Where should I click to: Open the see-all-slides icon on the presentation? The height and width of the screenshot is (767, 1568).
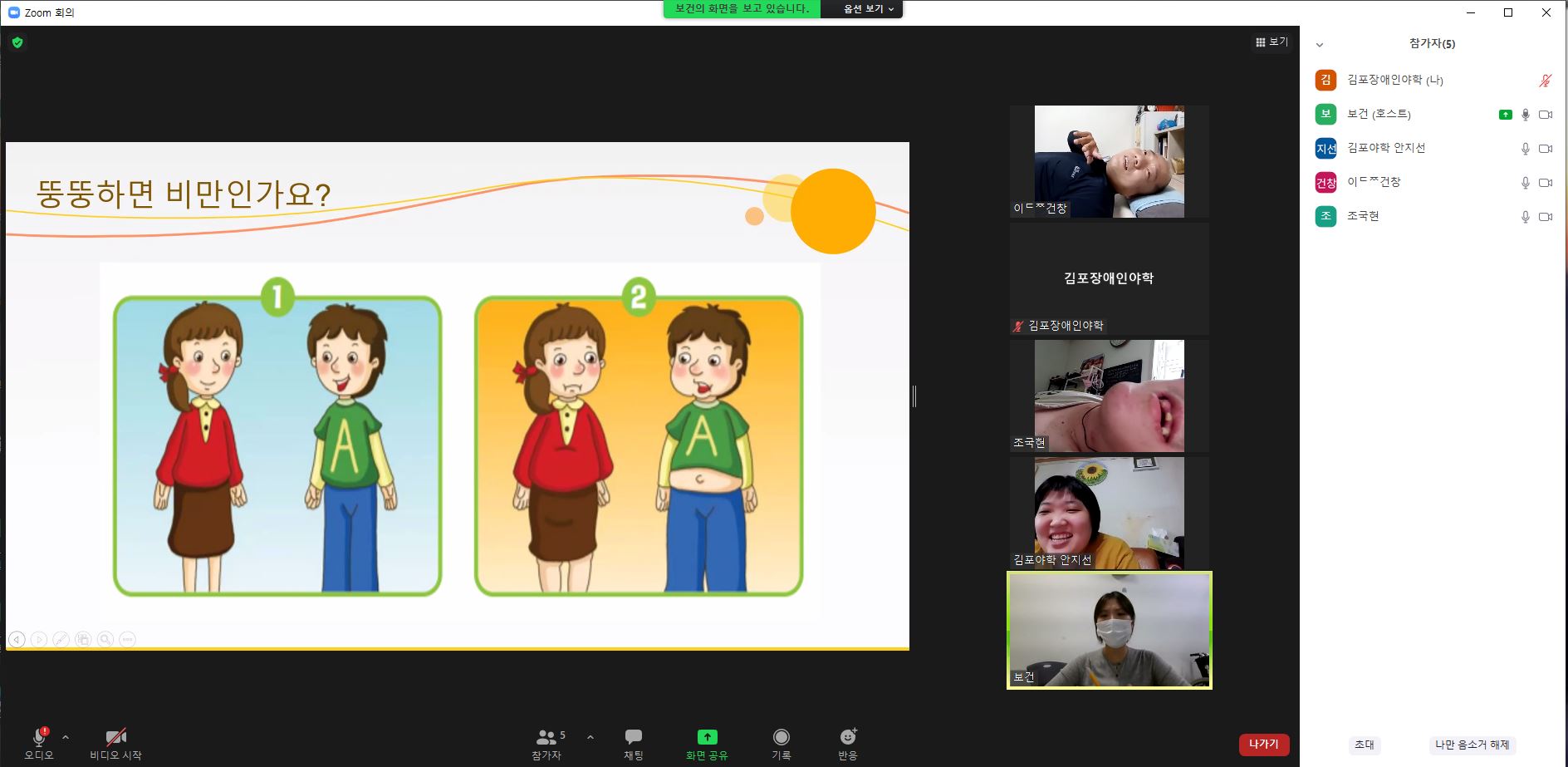[83, 639]
